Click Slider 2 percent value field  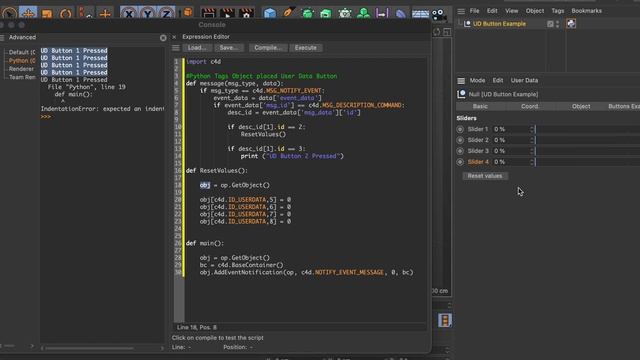point(510,140)
